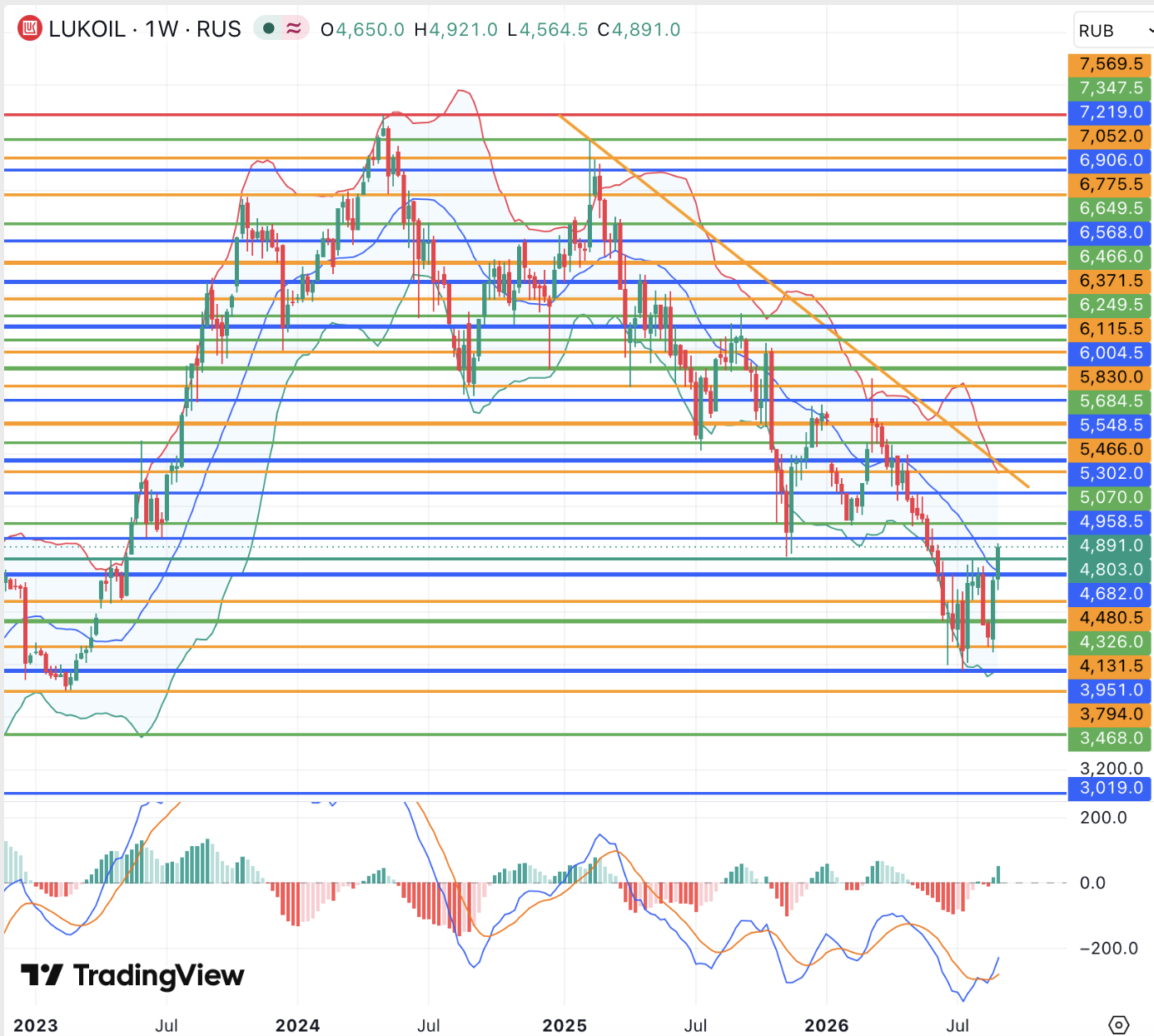1154x1036 pixels.
Task: Click the 3,019.0 price label
Action: coord(1110,789)
